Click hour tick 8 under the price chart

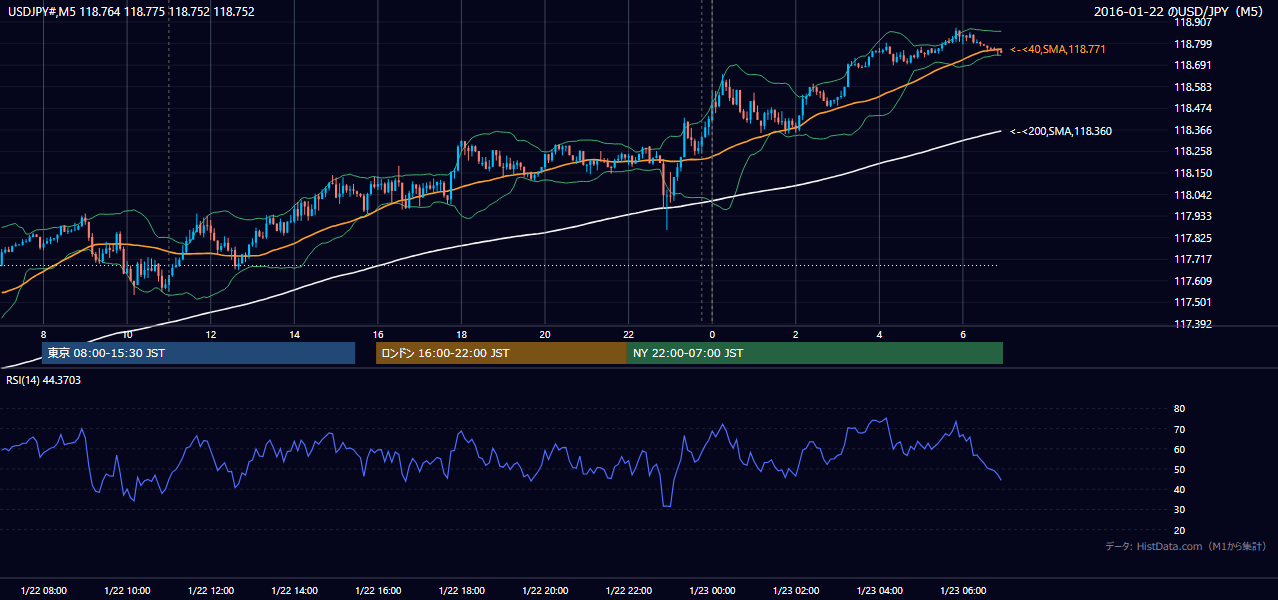tap(44, 333)
